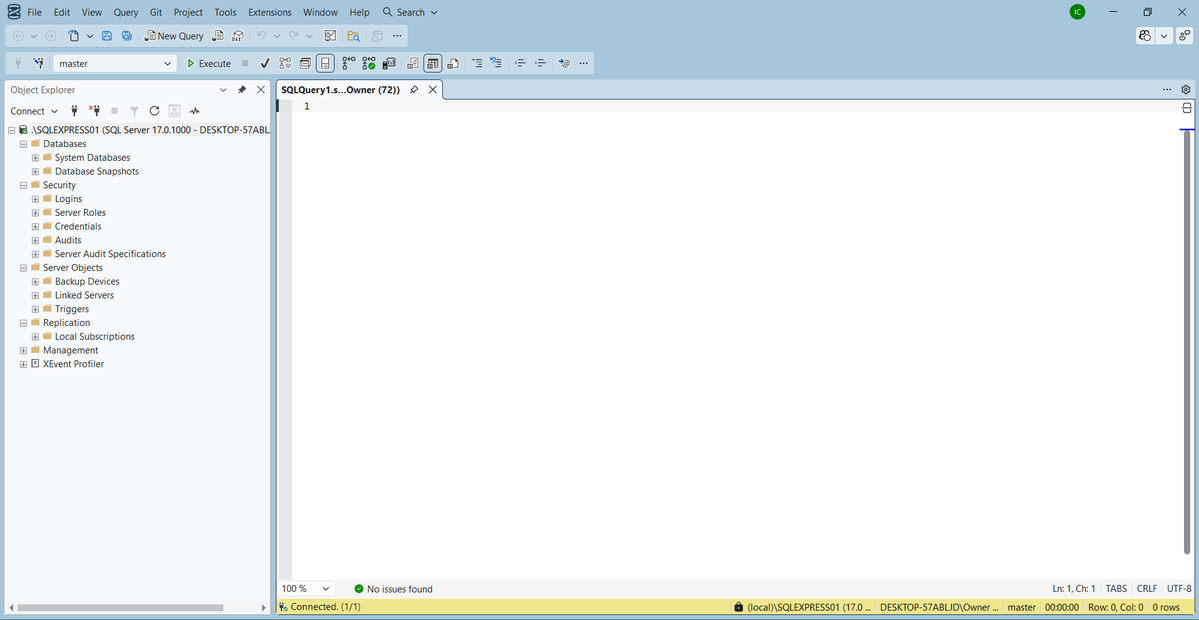Toggle results to grid mode
Image resolution: width=1199 pixels, height=620 pixels.
[x=432, y=63]
